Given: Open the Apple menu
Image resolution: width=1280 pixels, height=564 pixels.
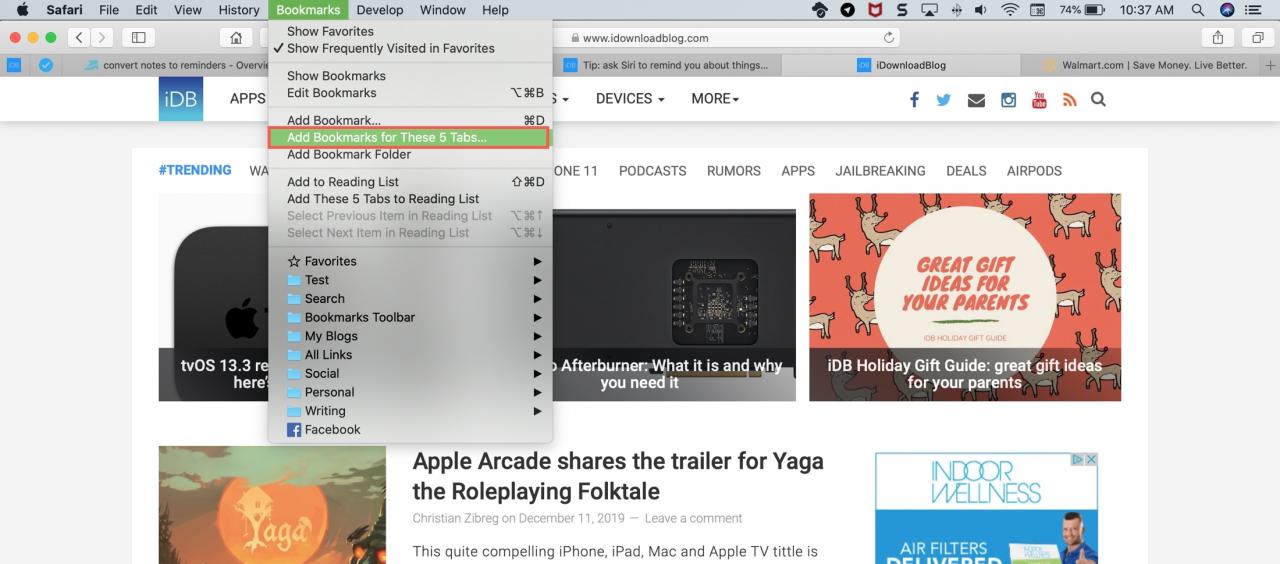Looking at the screenshot, I should [22, 10].
